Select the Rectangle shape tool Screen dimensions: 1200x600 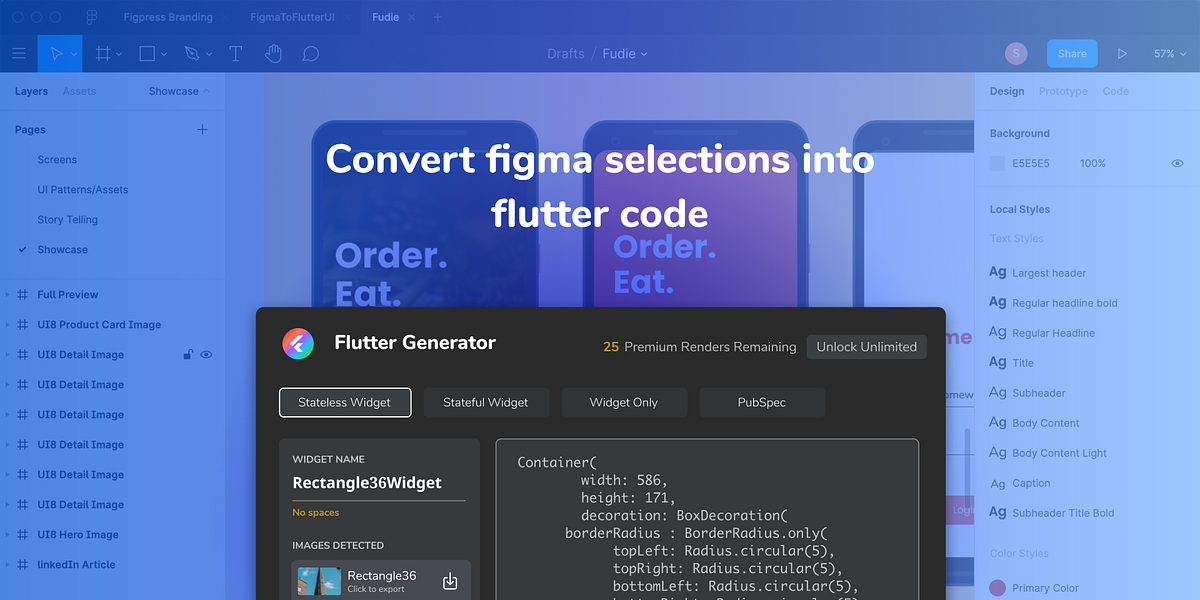tap(147, 53)
